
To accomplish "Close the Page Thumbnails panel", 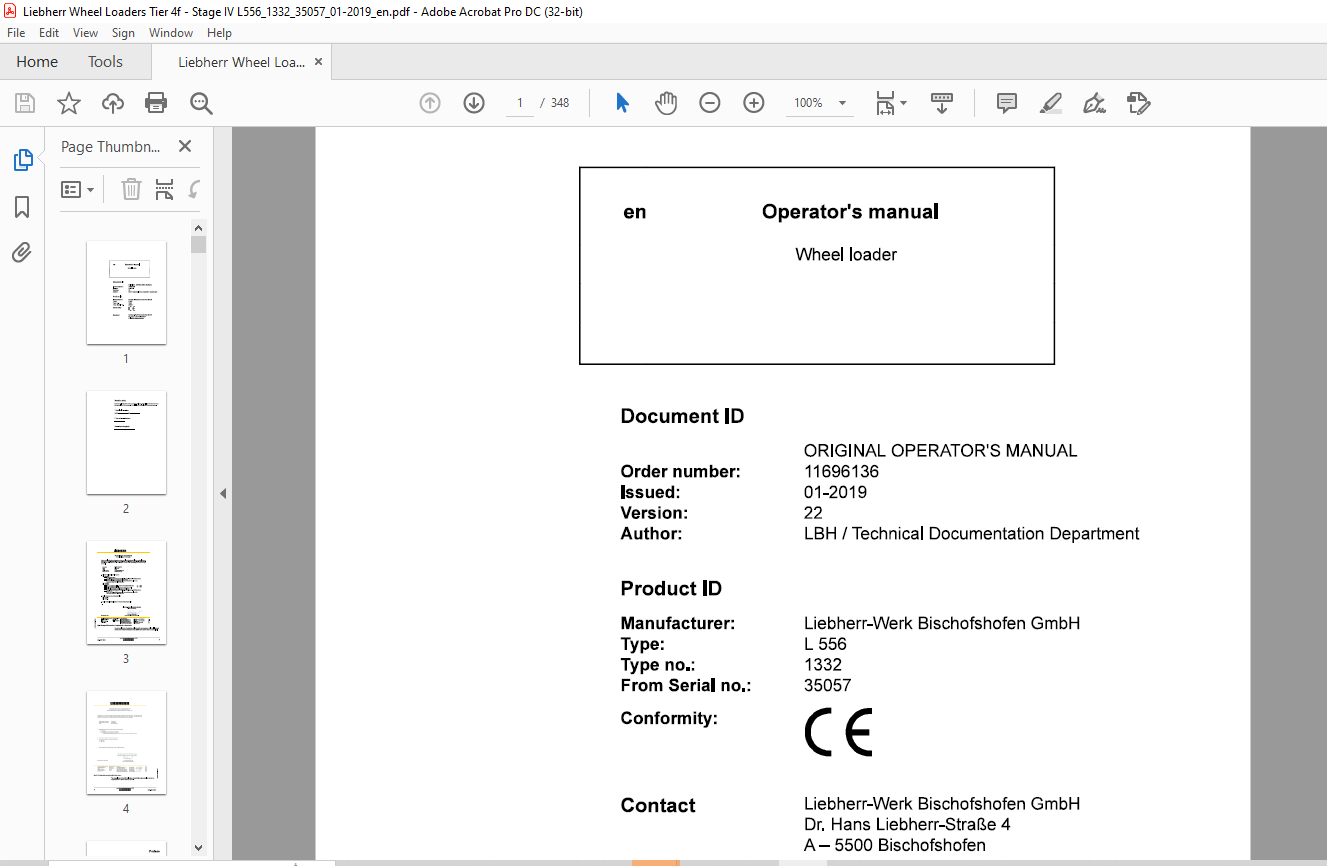I will coord(185,146).
